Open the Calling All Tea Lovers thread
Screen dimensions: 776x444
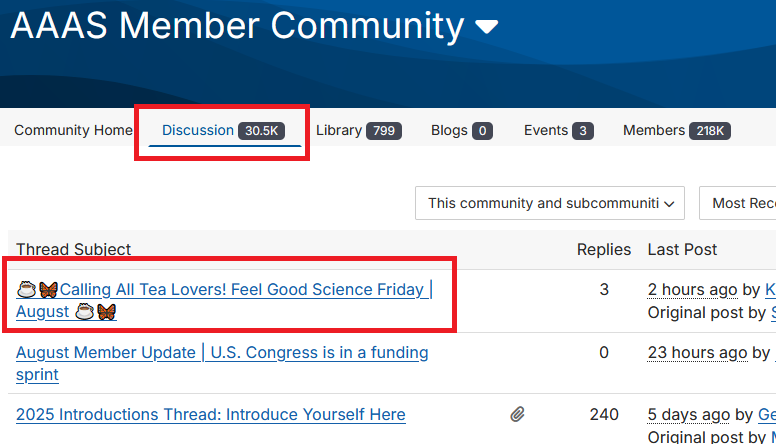240,290
